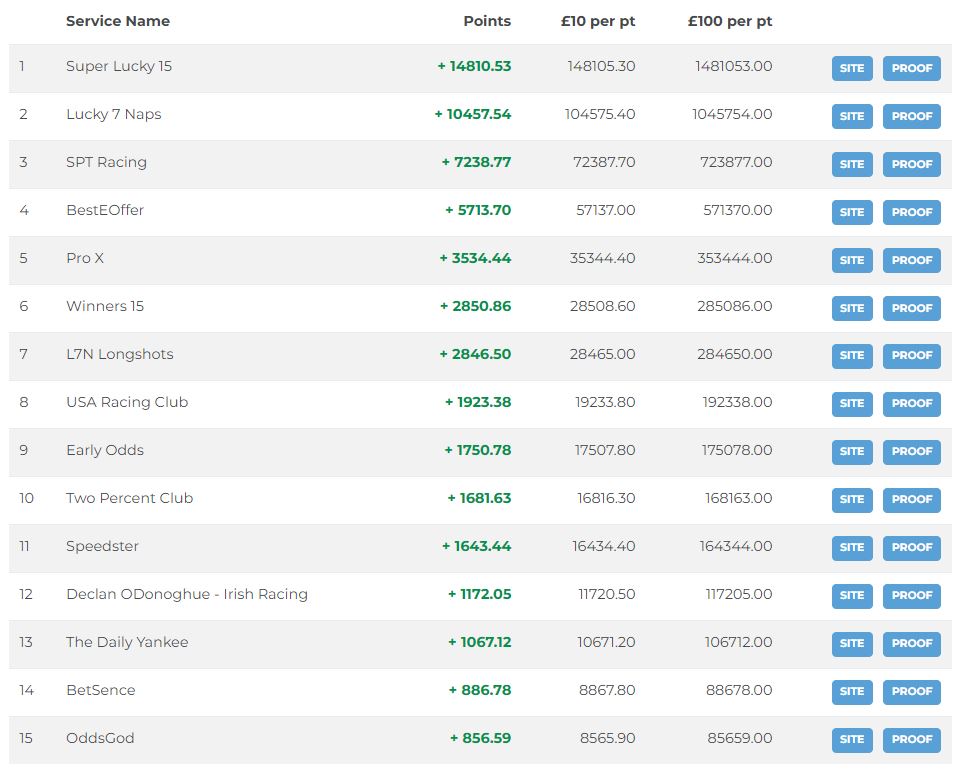The width and height of the screenshot is (963, 774).
Task: Click the SITE button for Super Lucky 15
Action: point(851,68)
